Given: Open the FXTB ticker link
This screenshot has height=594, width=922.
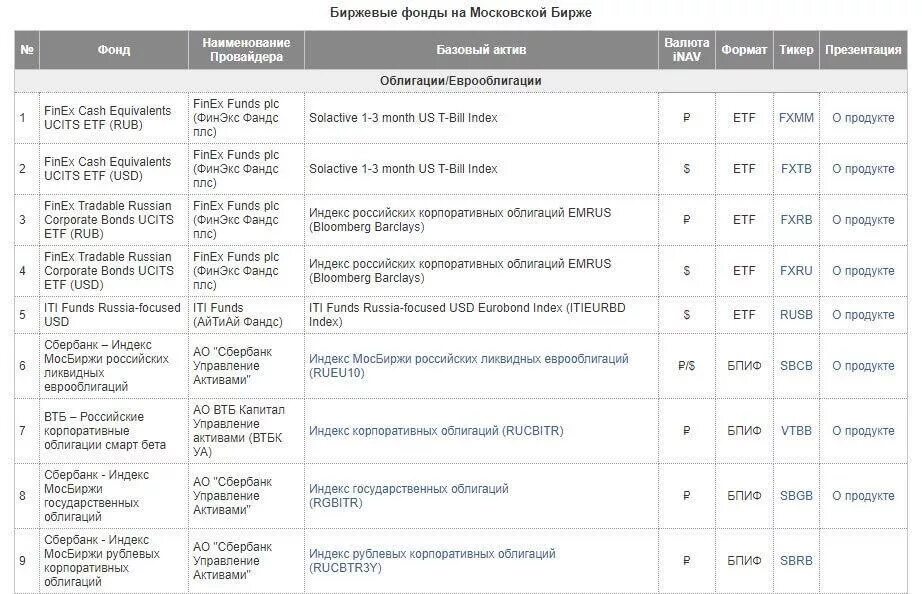Looking at the screenshot, I should [x=796, y=169].
